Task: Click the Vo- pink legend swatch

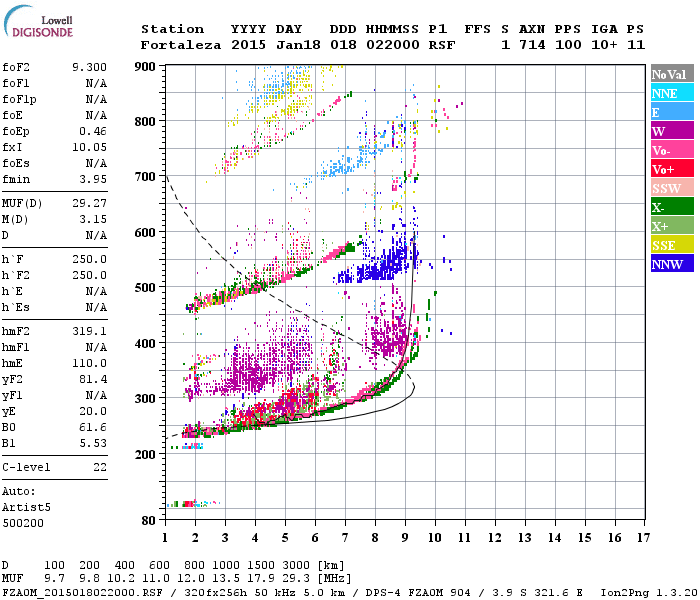Action: click(672, 150)
